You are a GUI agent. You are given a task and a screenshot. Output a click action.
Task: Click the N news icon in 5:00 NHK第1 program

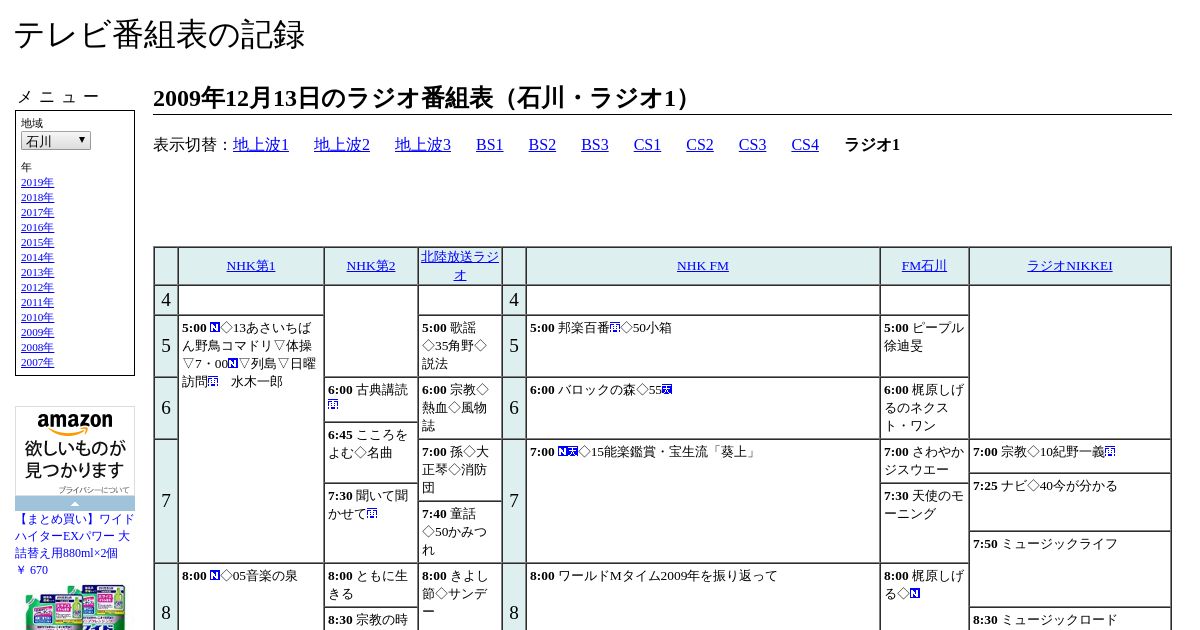[215, 328]
